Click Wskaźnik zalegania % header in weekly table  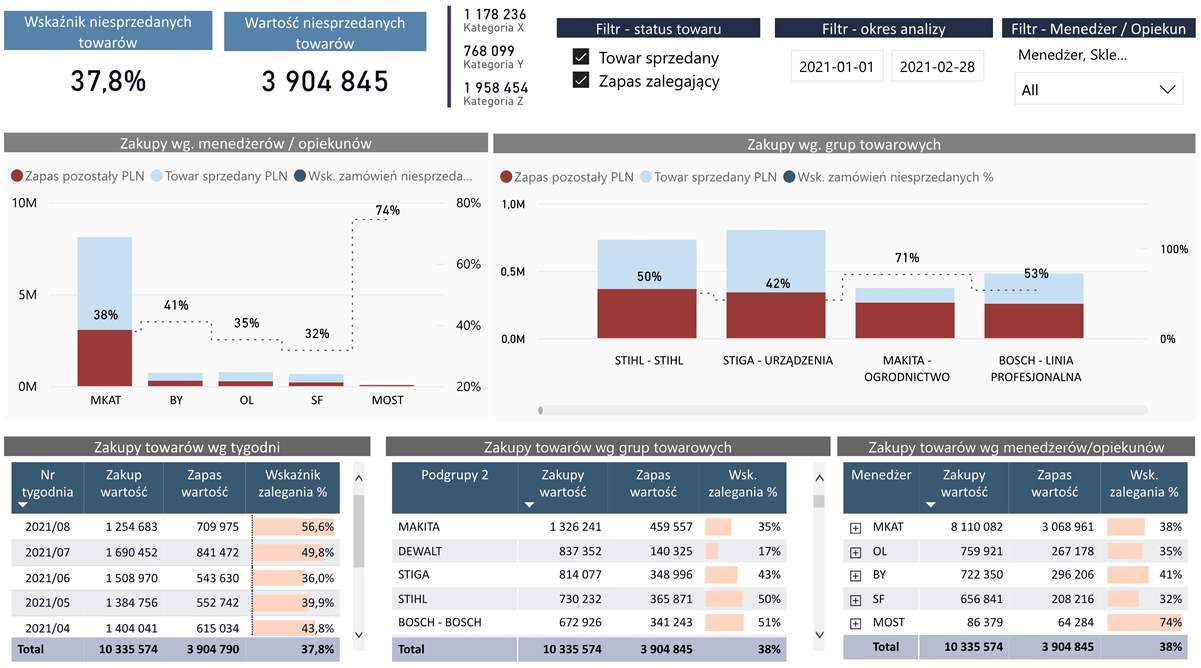tap(293, 484)
